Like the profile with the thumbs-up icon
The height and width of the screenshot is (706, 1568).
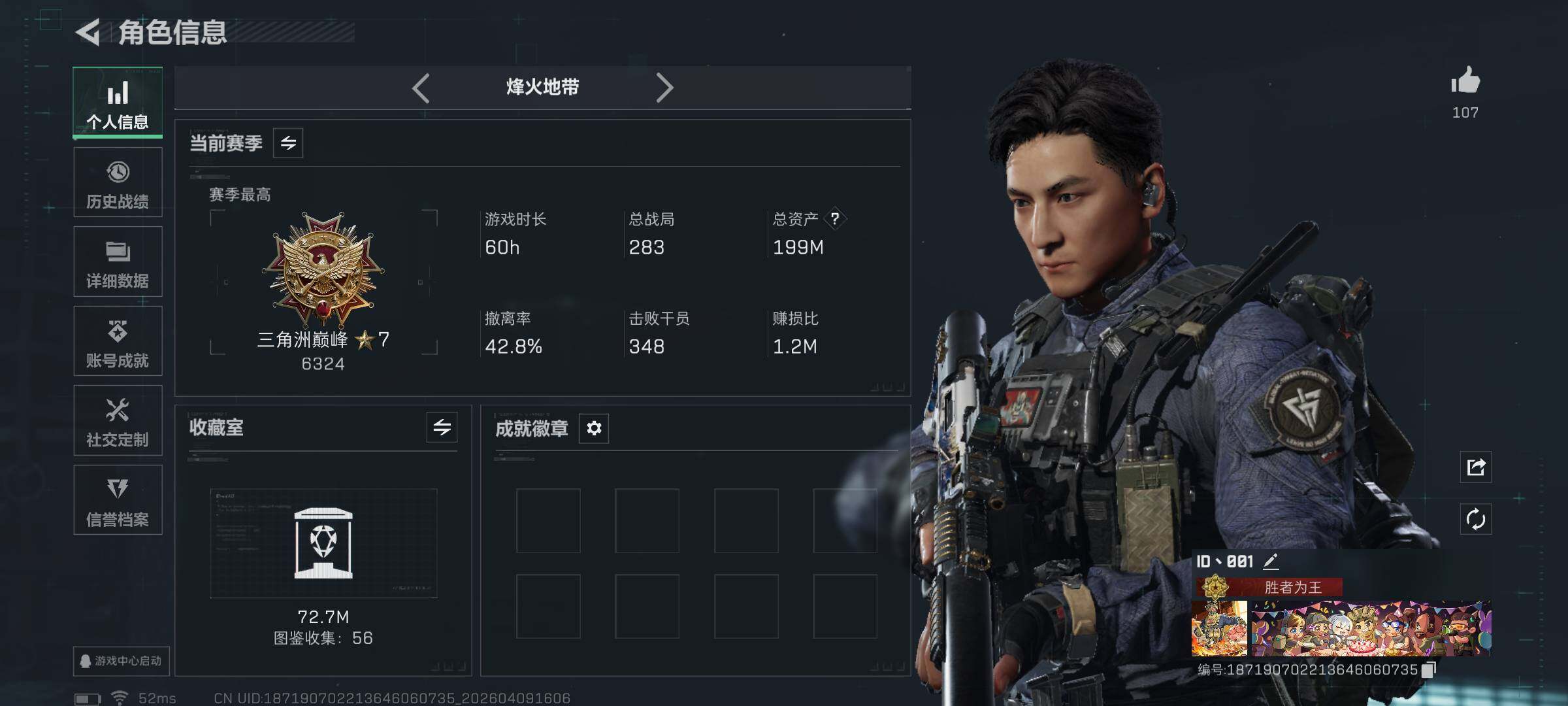tap(1465, 81)
